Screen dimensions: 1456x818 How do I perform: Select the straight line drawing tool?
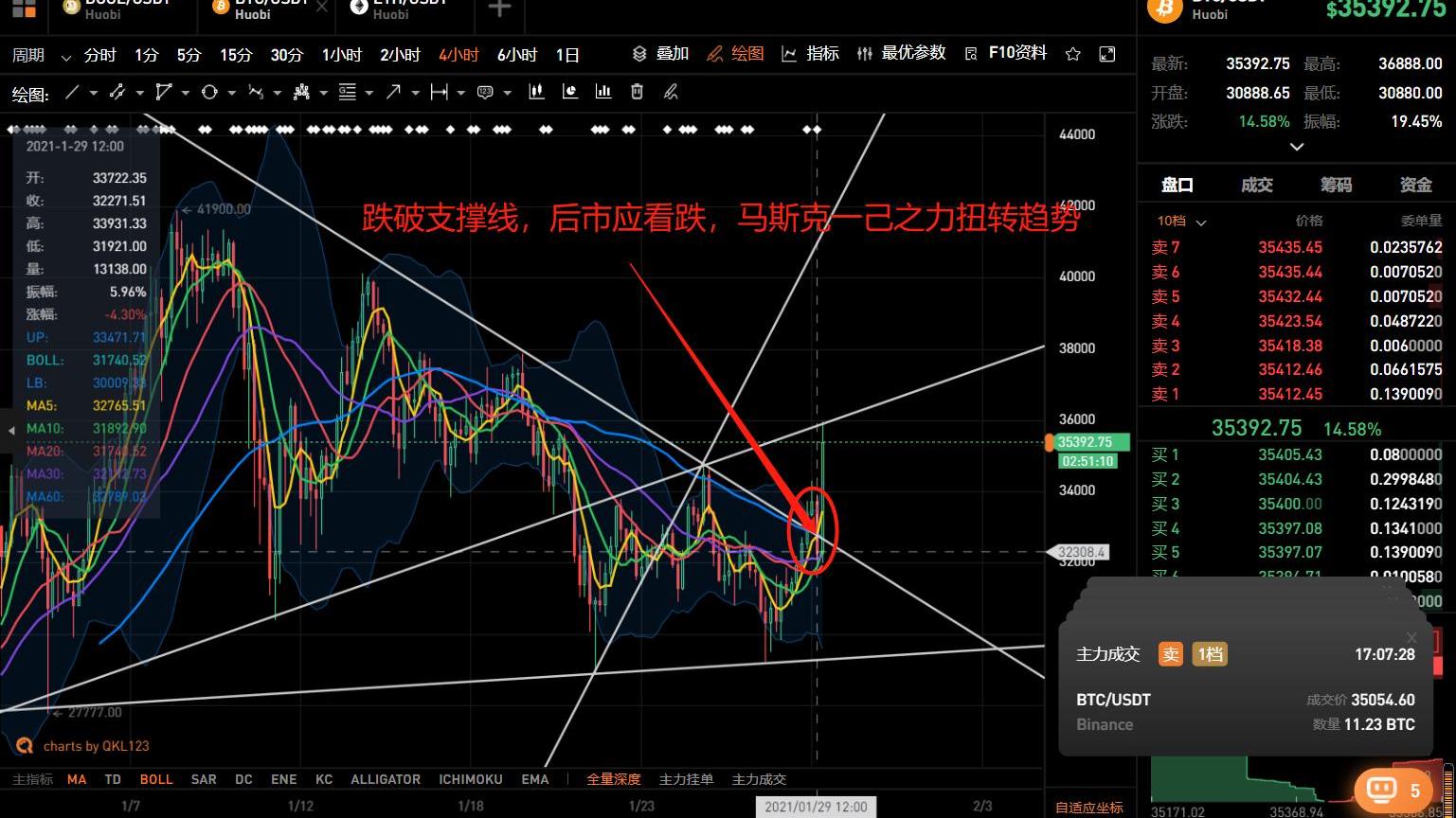[x=72, y=93]
